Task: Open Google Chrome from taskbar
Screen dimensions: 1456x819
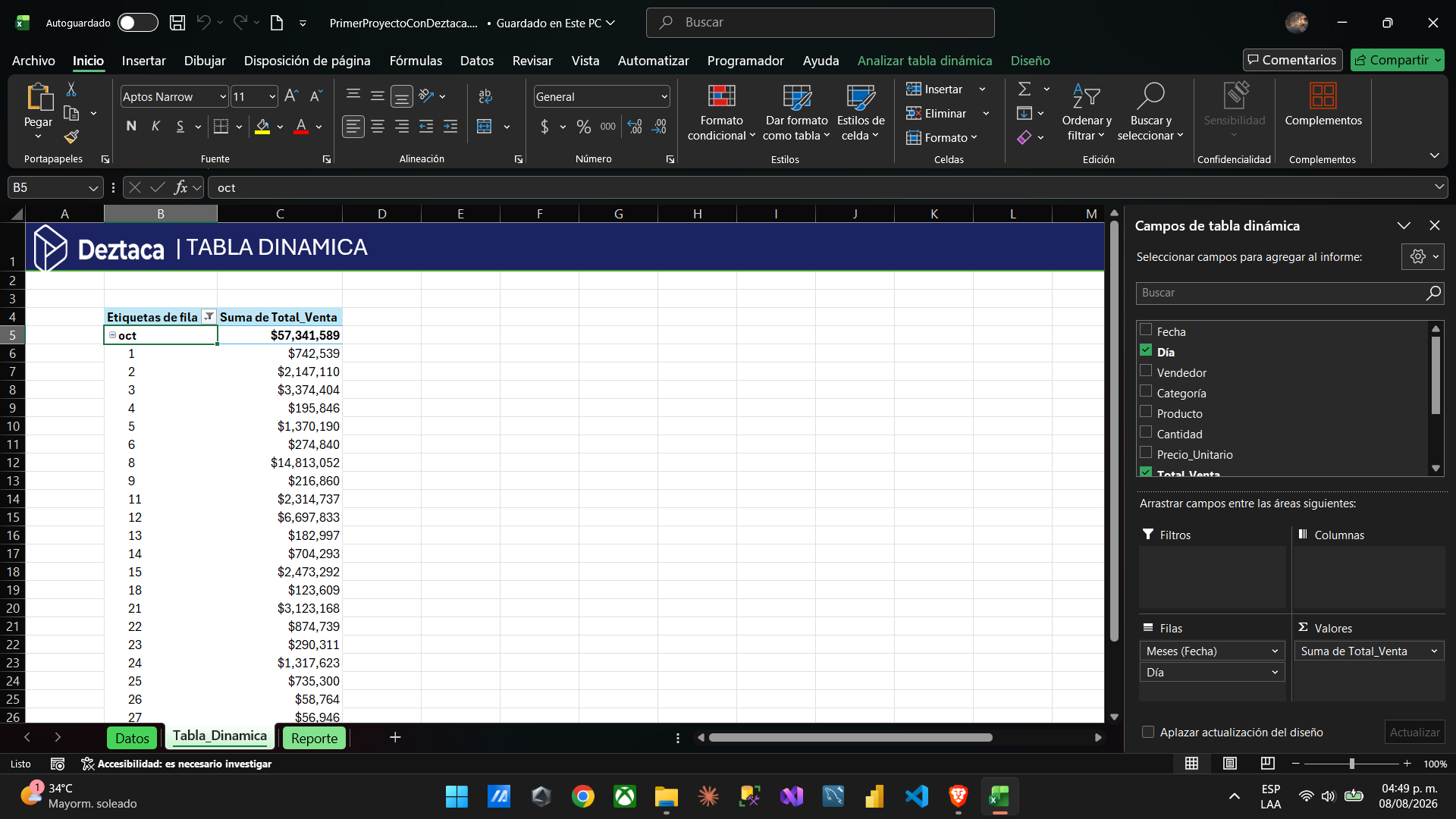Action: [583, 796]
